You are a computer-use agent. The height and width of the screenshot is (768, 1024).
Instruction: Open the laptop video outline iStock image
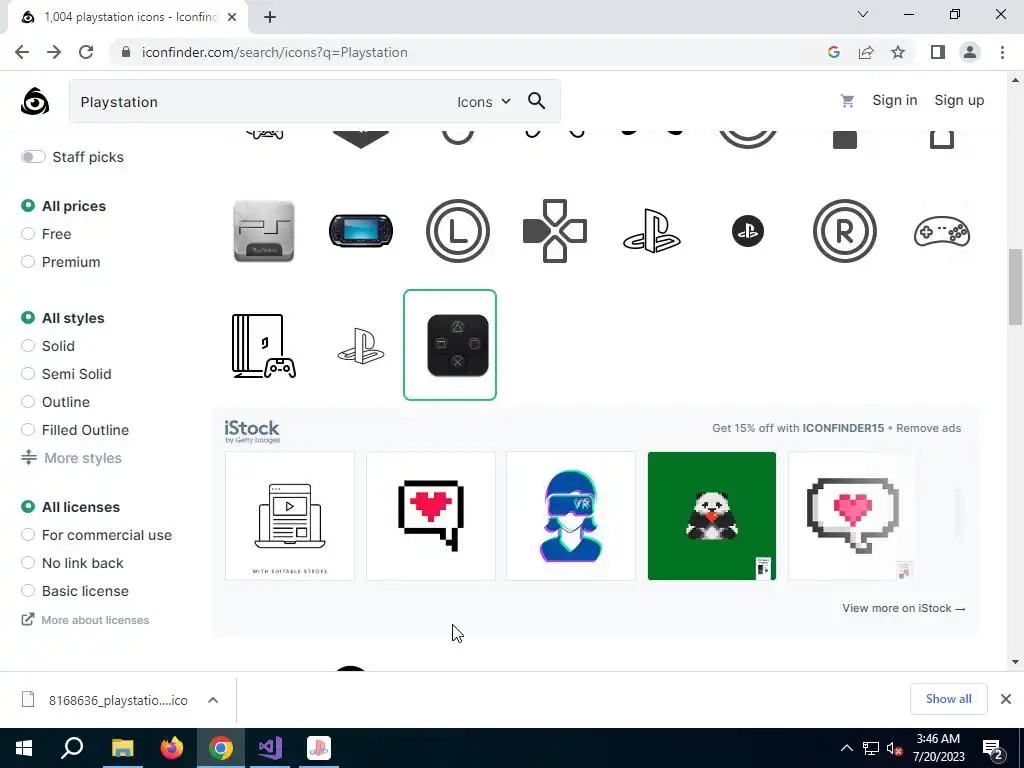coord(290,516)
